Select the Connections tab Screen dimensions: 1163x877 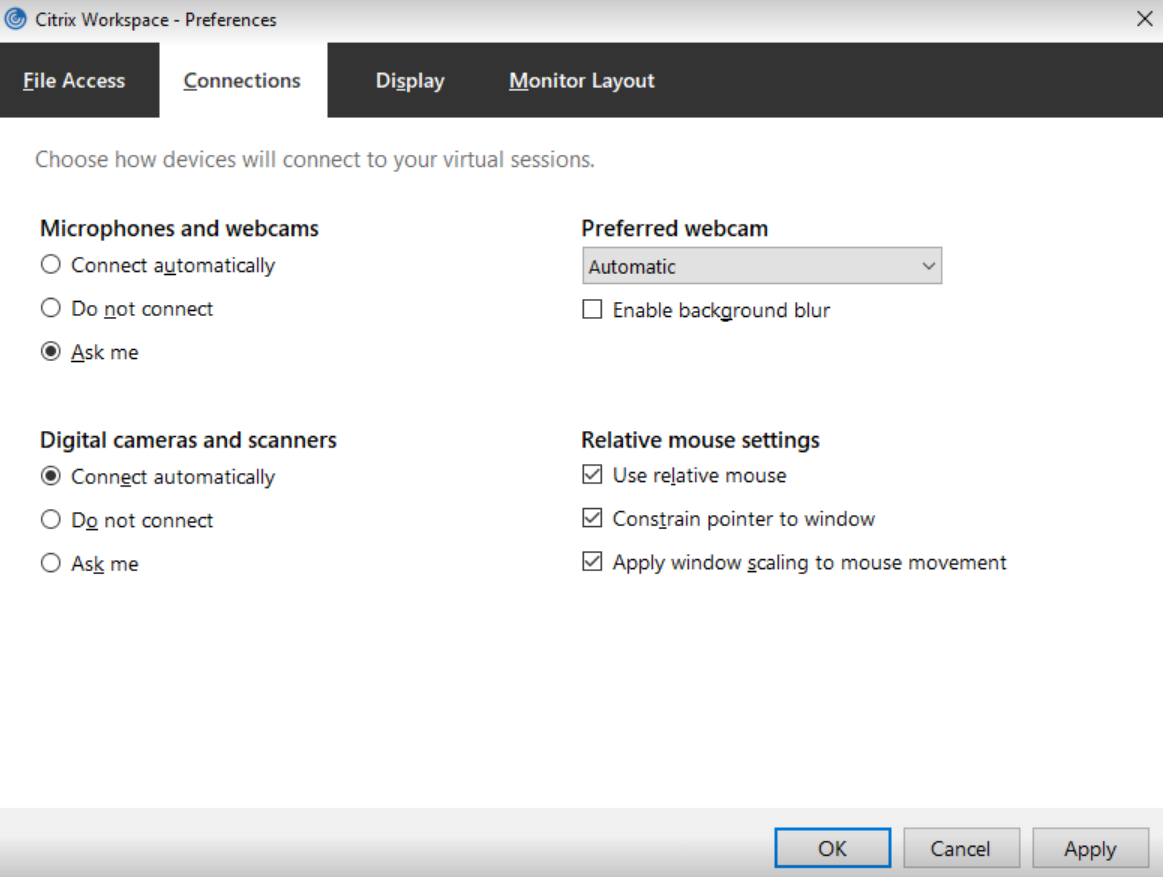[242, 81]
